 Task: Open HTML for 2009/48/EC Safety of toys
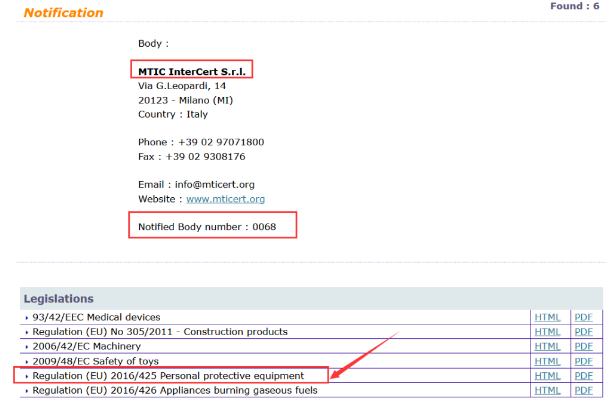click(547, 361)
